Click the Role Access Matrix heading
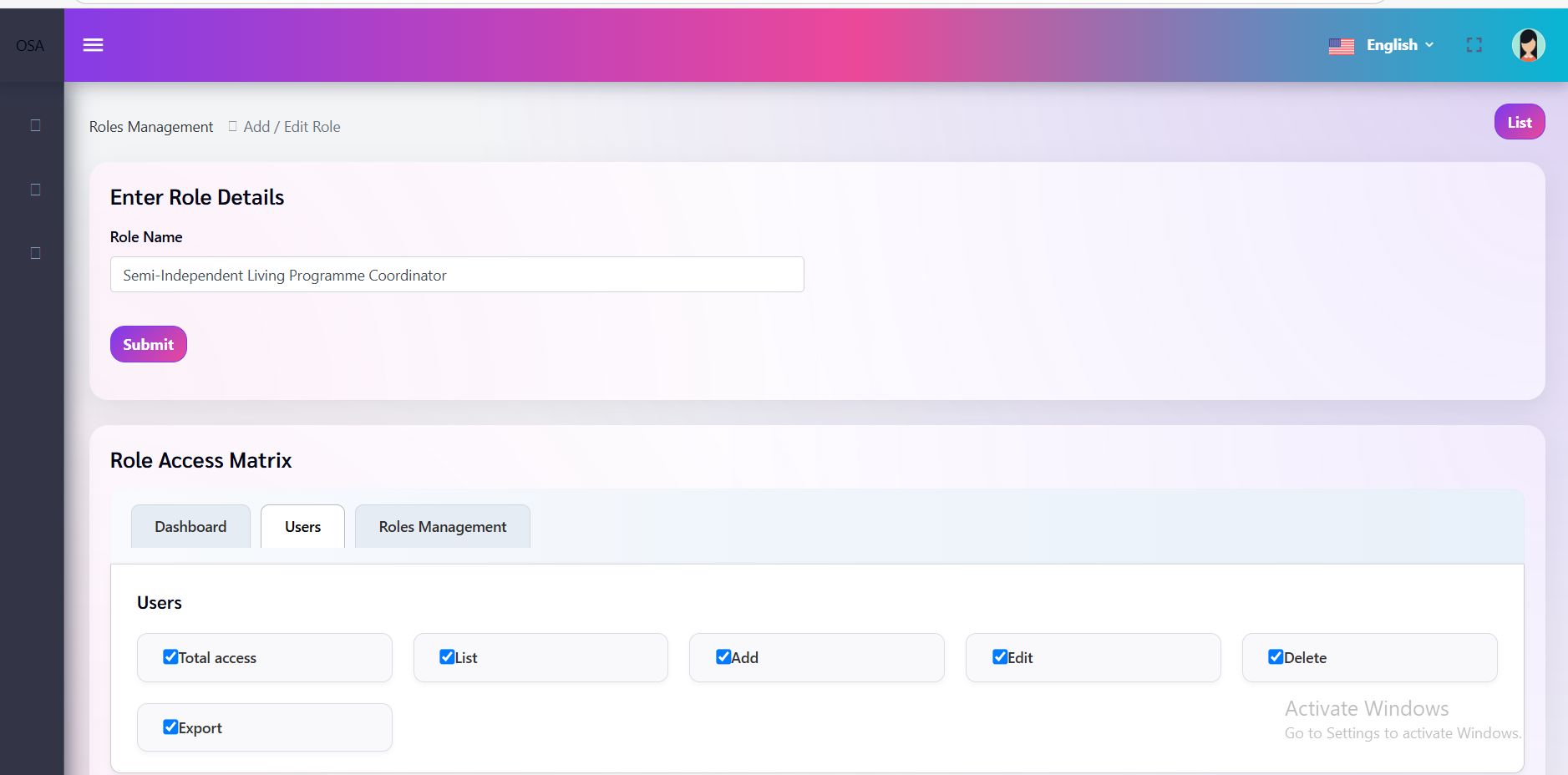The height and width of the screenshot is (775, 1568). pos(200,460)
